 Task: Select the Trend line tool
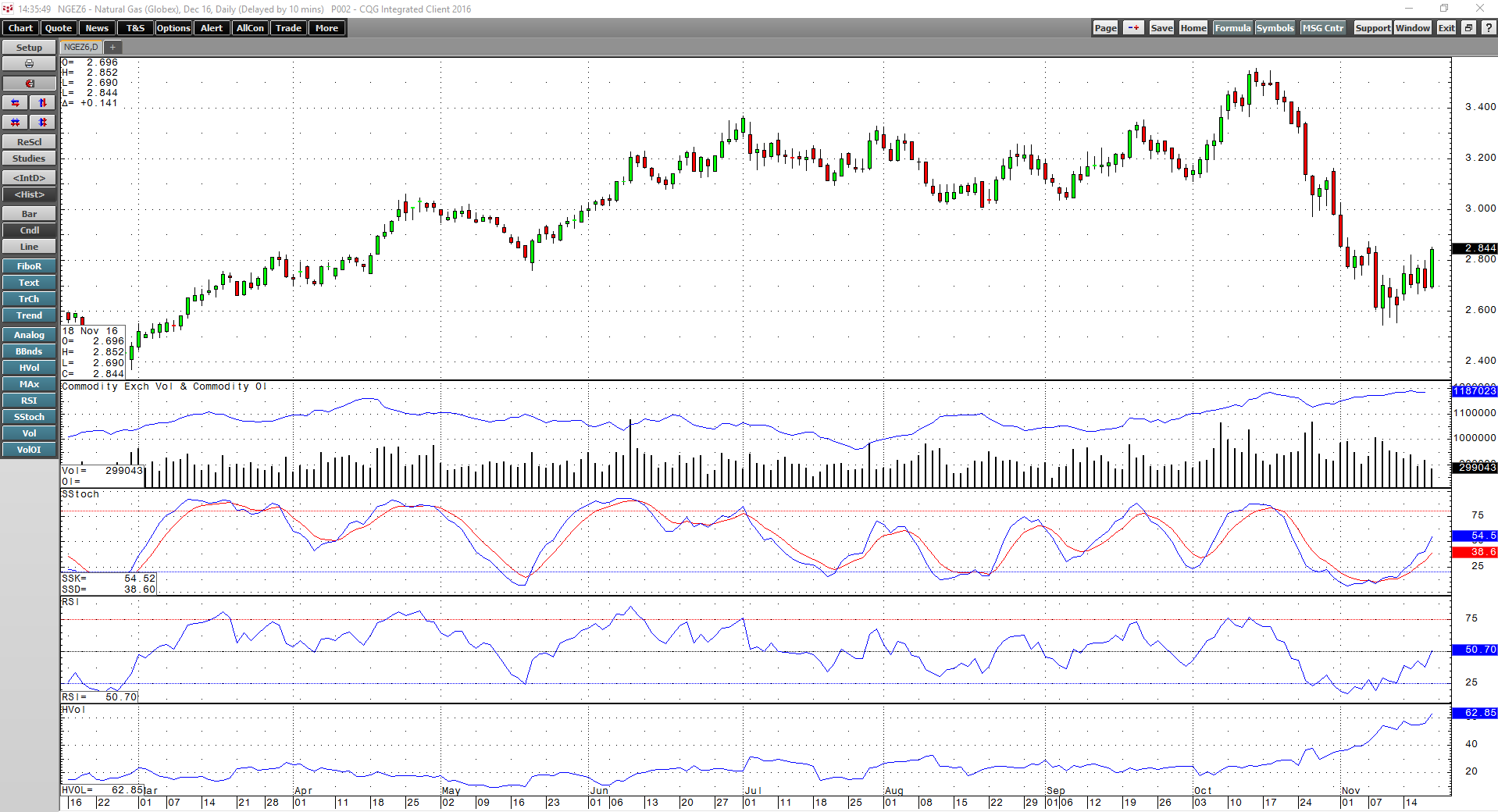click(x=29, y=315)
